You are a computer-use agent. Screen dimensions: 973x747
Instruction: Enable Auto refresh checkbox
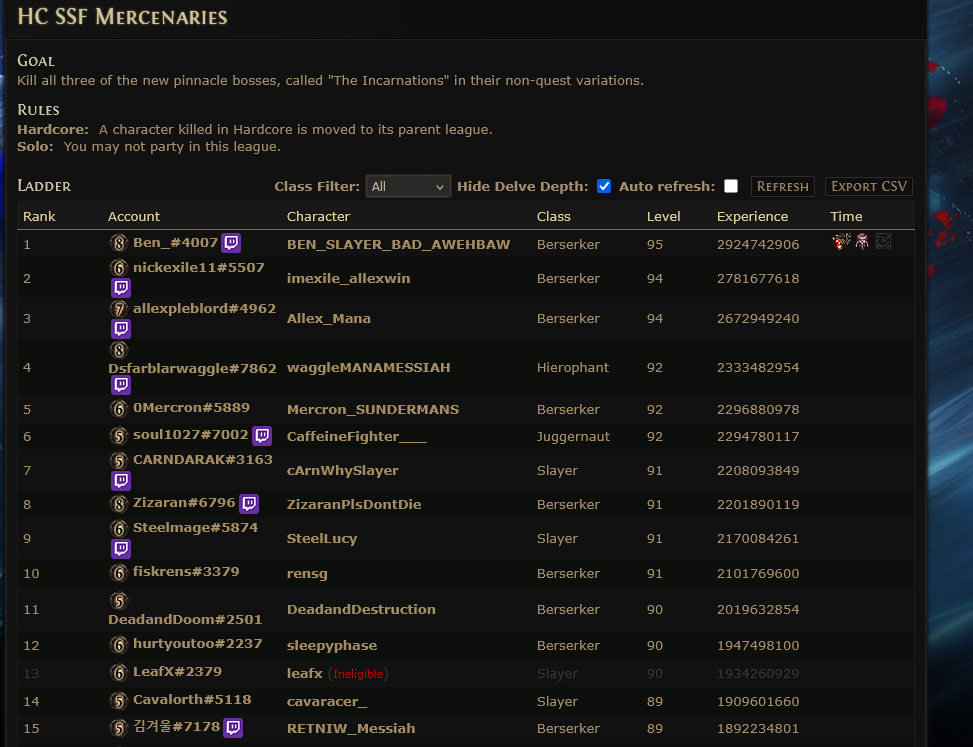[731, 186]
